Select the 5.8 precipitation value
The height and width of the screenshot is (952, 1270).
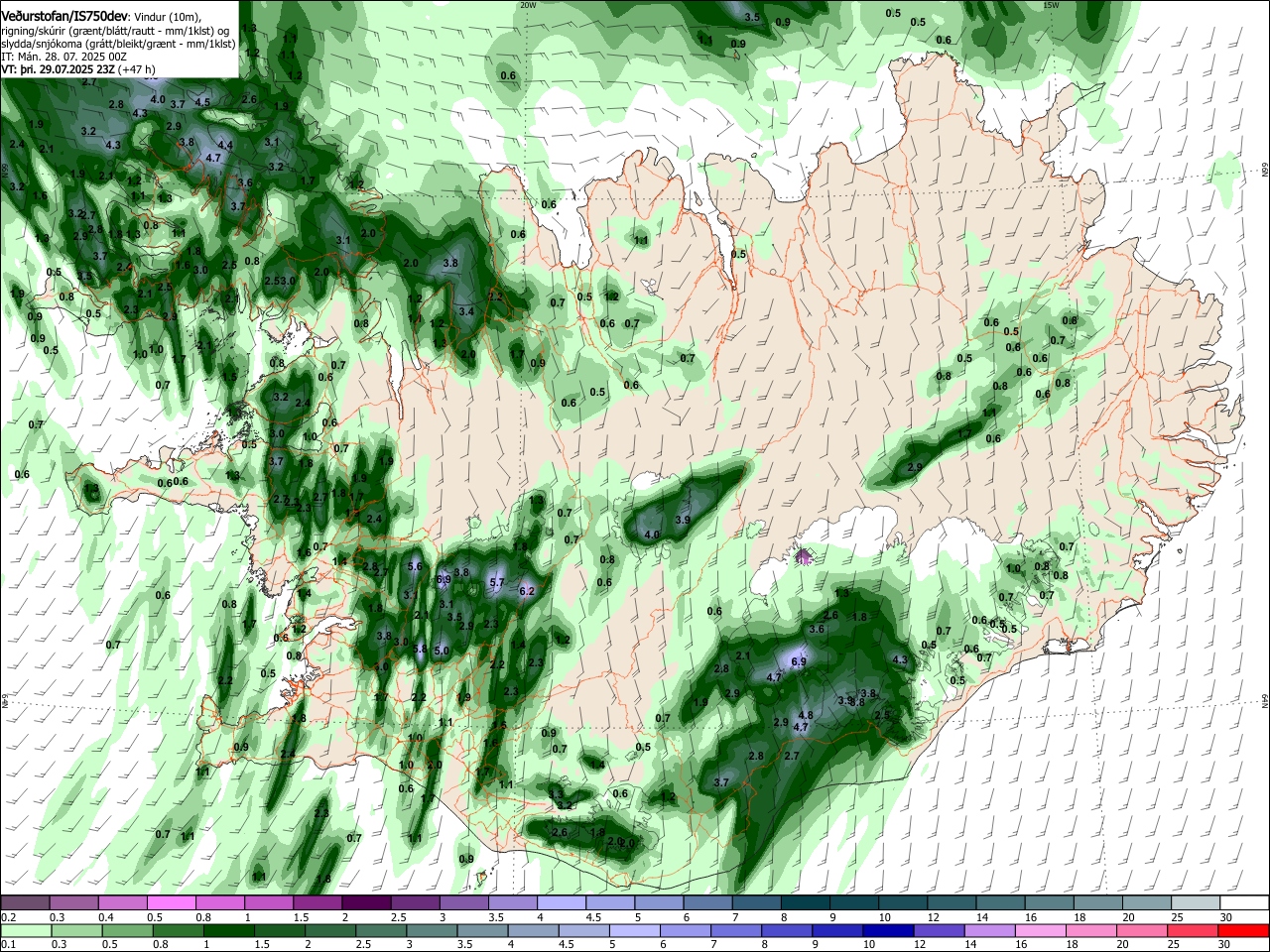point(421,650)
